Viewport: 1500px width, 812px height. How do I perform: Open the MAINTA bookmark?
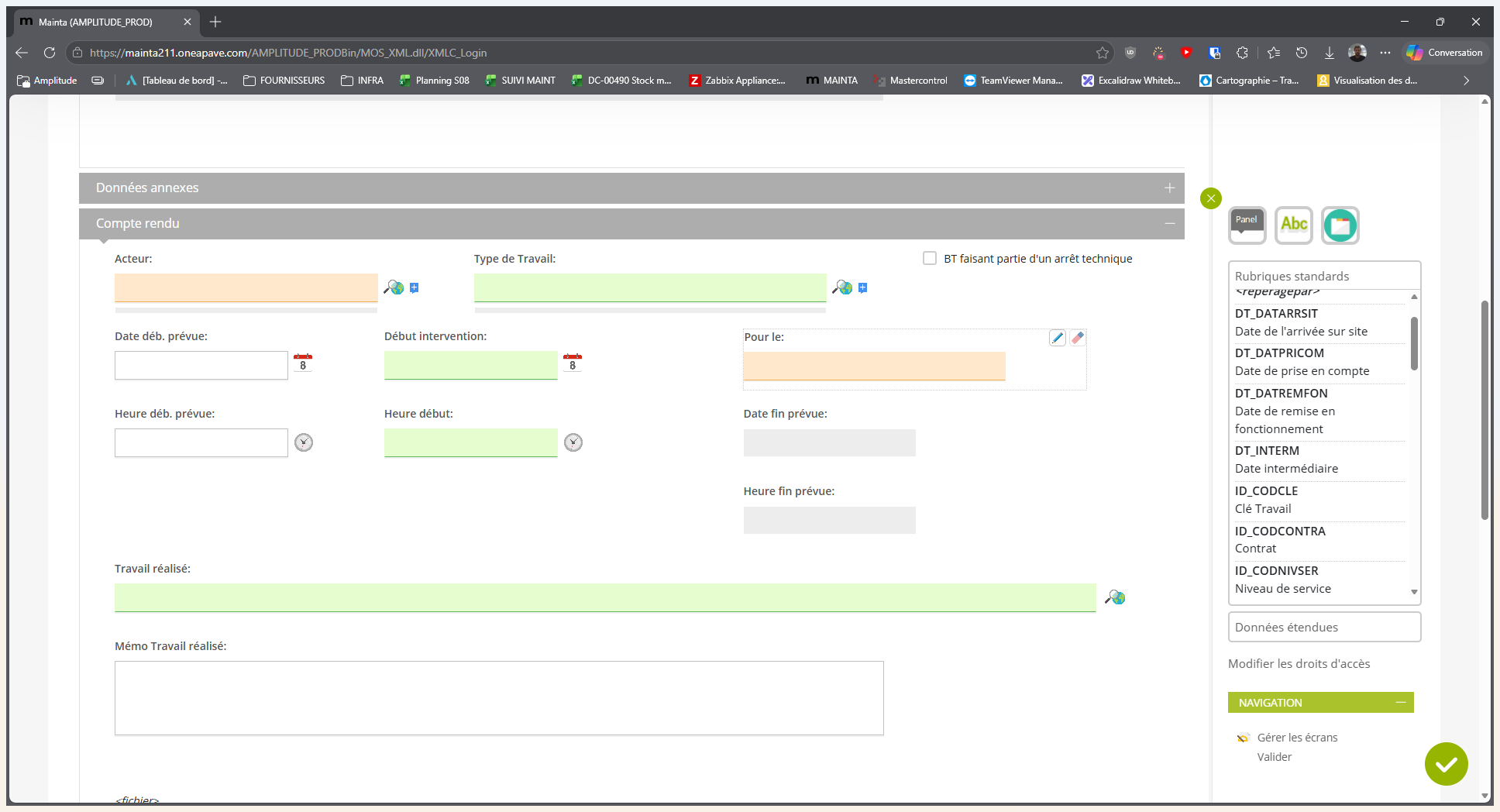(x=832, y=80)
